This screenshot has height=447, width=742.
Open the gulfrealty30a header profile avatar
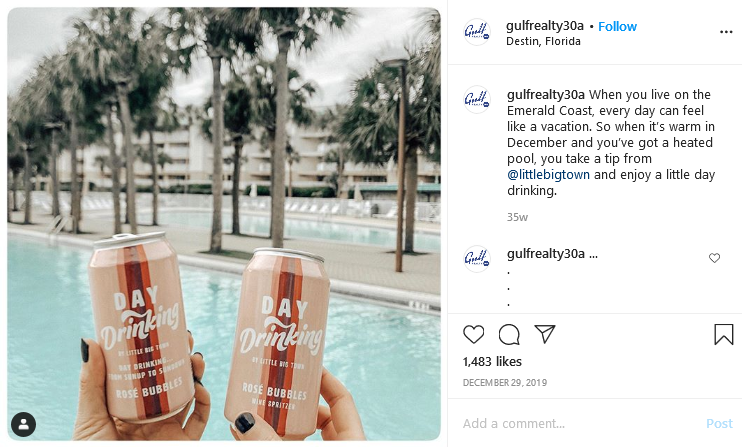[x=477, y=32]
